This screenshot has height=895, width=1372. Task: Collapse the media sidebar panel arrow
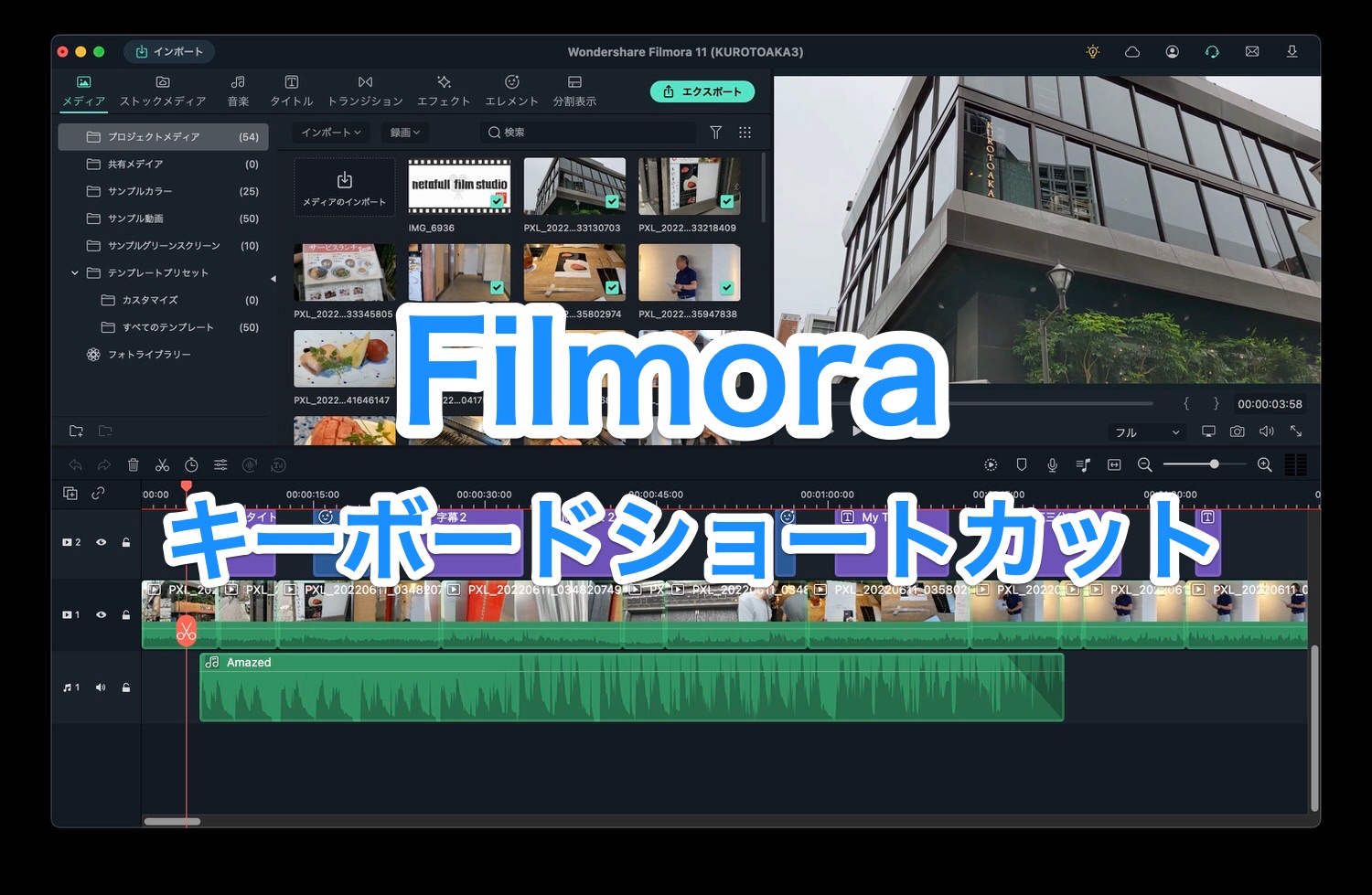click(x=273, y=279)
